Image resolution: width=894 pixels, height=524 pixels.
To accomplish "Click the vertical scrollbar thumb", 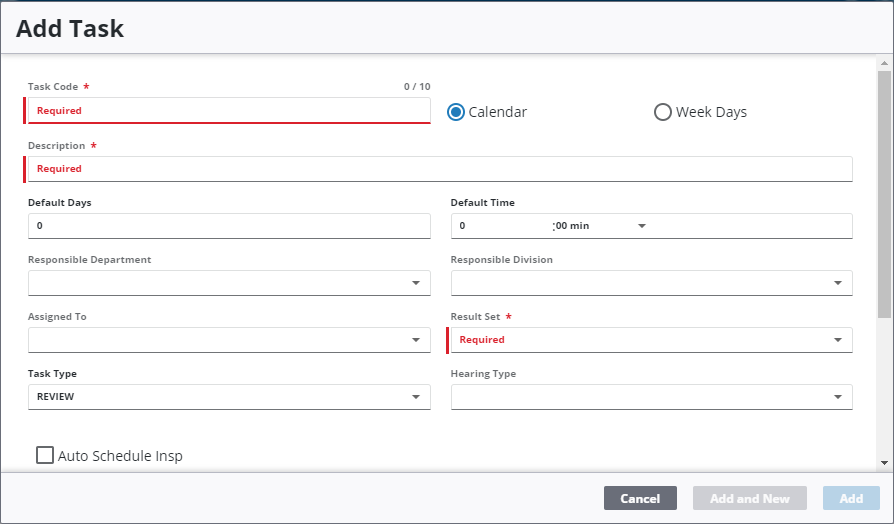I will [883, 190].
